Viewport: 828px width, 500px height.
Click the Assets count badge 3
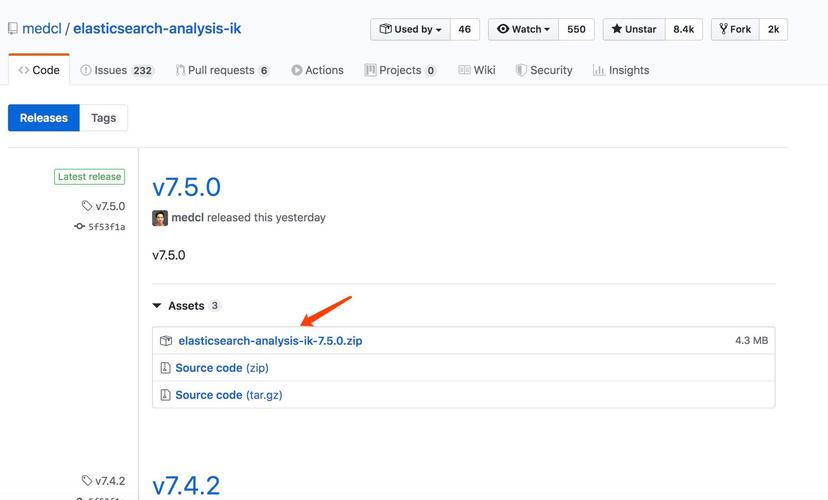click(x=214, y=306)
